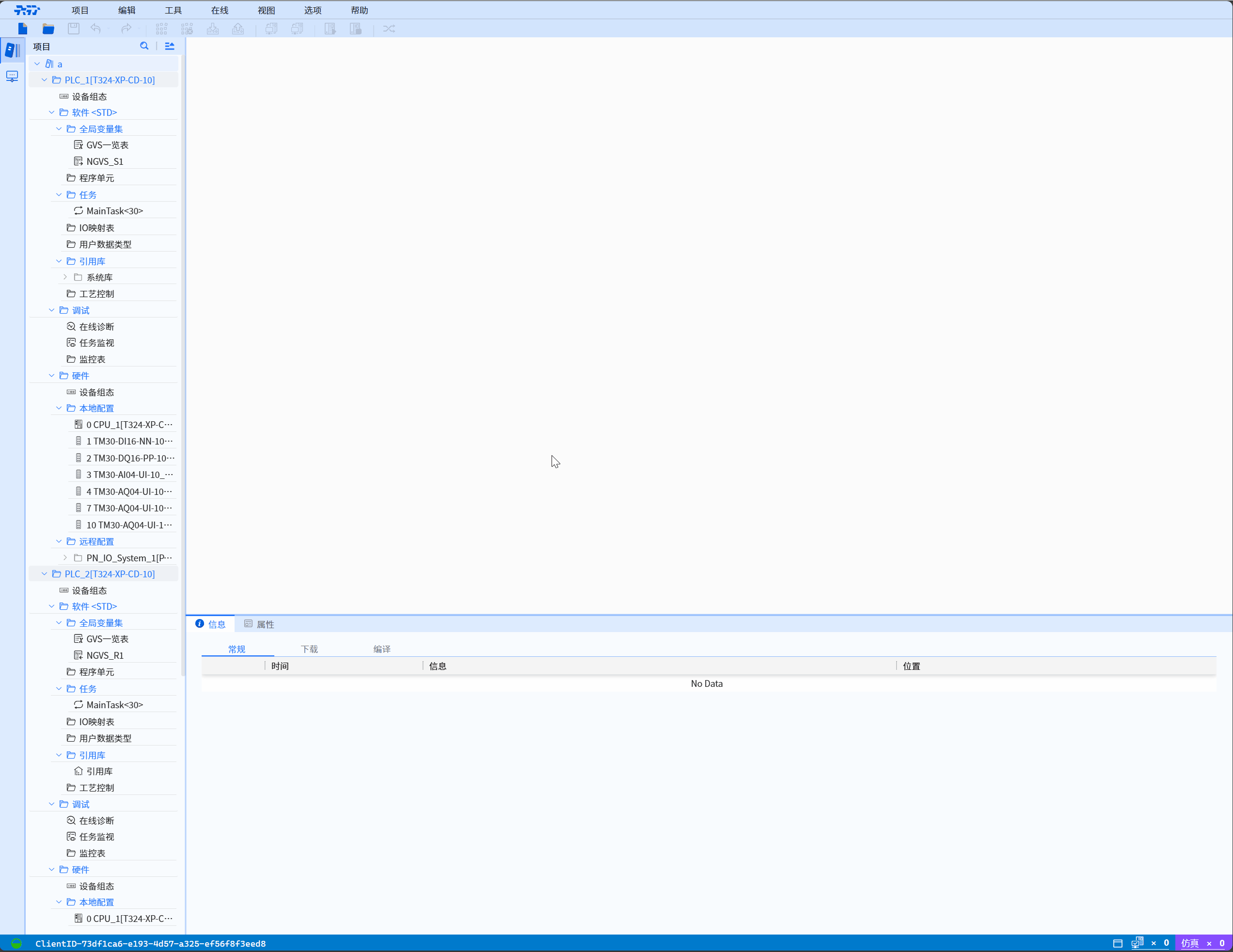Image resolution: width=1233 pixels, height=952 pixels.
Task: Click the open folder toolbar icon
Action: click(x=48, y=29)
